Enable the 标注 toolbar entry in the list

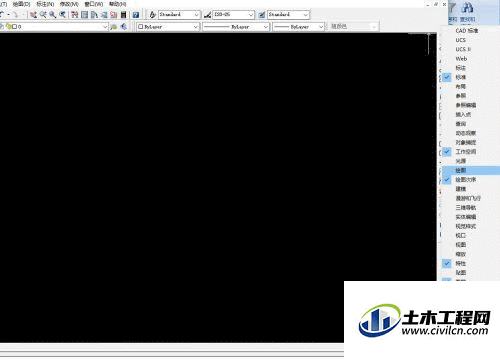[471, 68]
